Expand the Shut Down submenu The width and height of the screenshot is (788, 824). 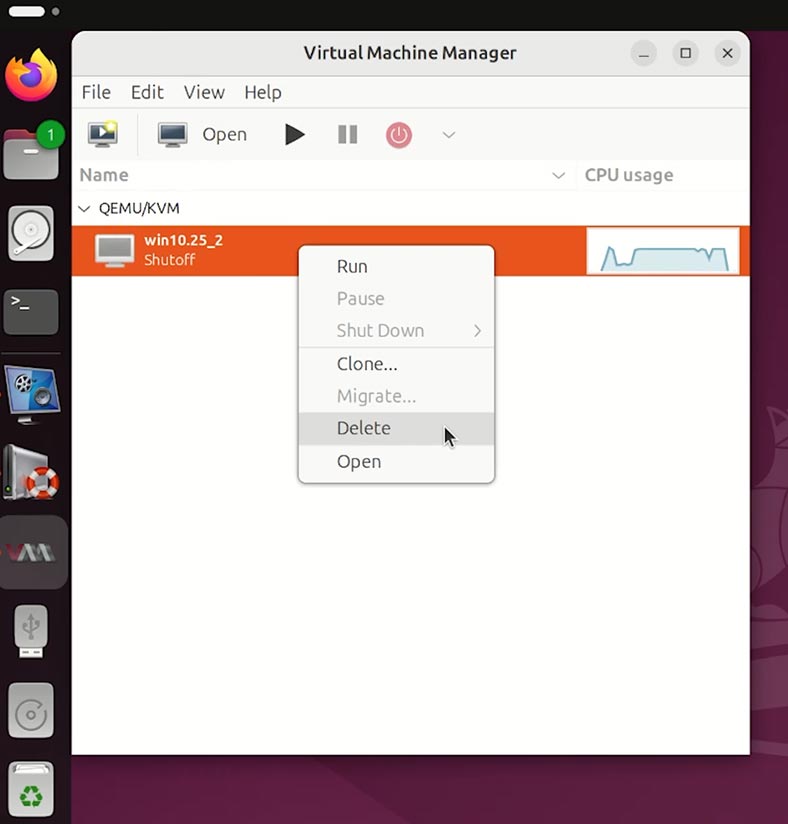pyautogui.click(x=396, y=331)
